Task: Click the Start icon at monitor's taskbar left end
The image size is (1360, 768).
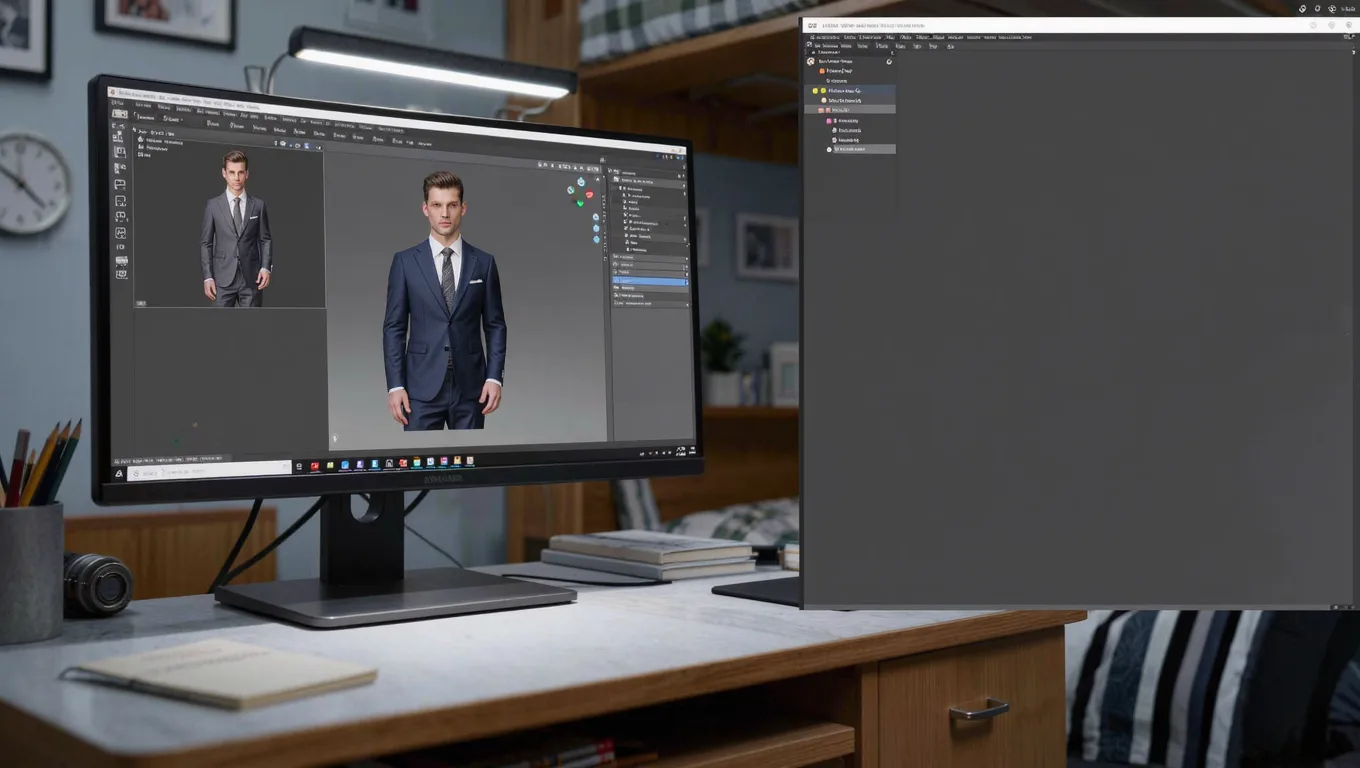Action: pos(119,474)
